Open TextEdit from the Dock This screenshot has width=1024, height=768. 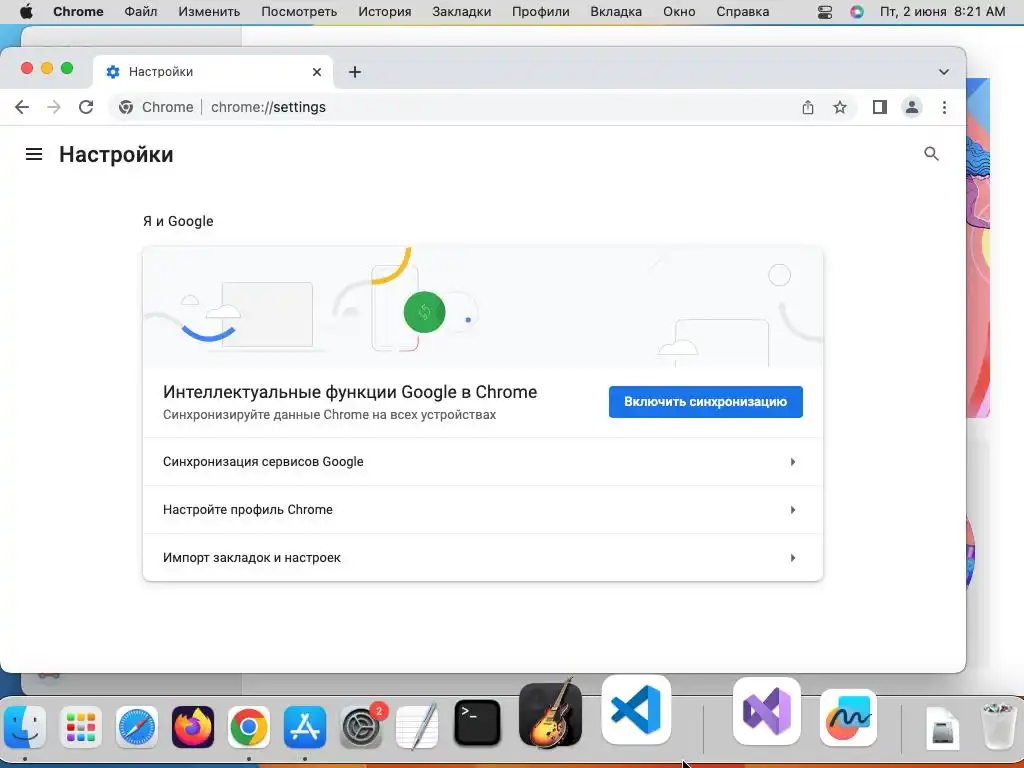click(417, 726)
